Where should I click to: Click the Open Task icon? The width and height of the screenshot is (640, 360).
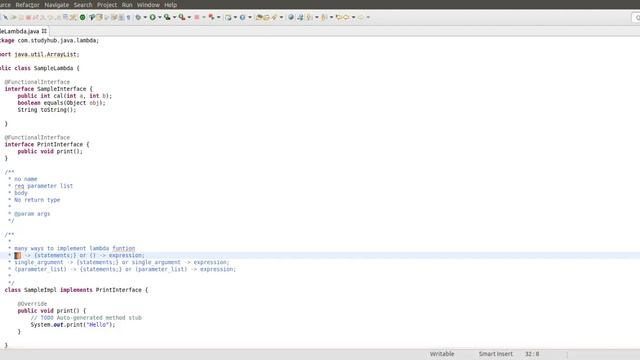[267, 17]
